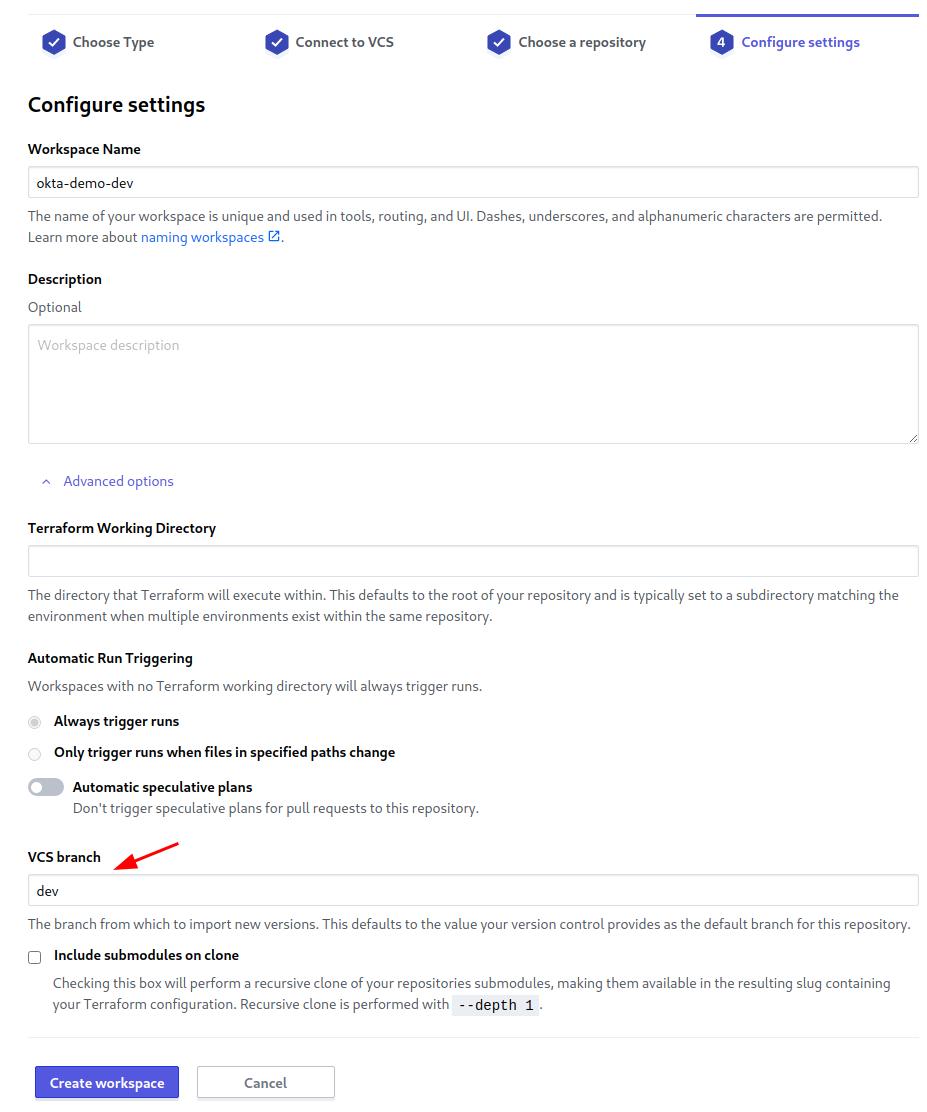Go to Choose Type step
This screenshot has width=927, height=1112.
tap(113, 43)
